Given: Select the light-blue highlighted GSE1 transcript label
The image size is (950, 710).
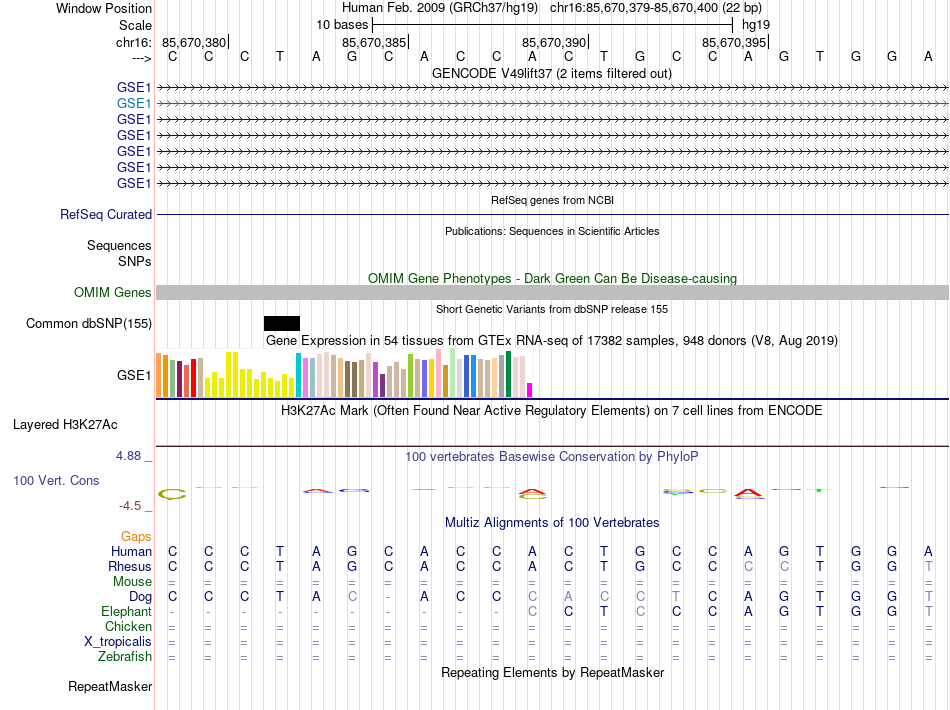Looking at the screenshot, I should pos(134,103).
